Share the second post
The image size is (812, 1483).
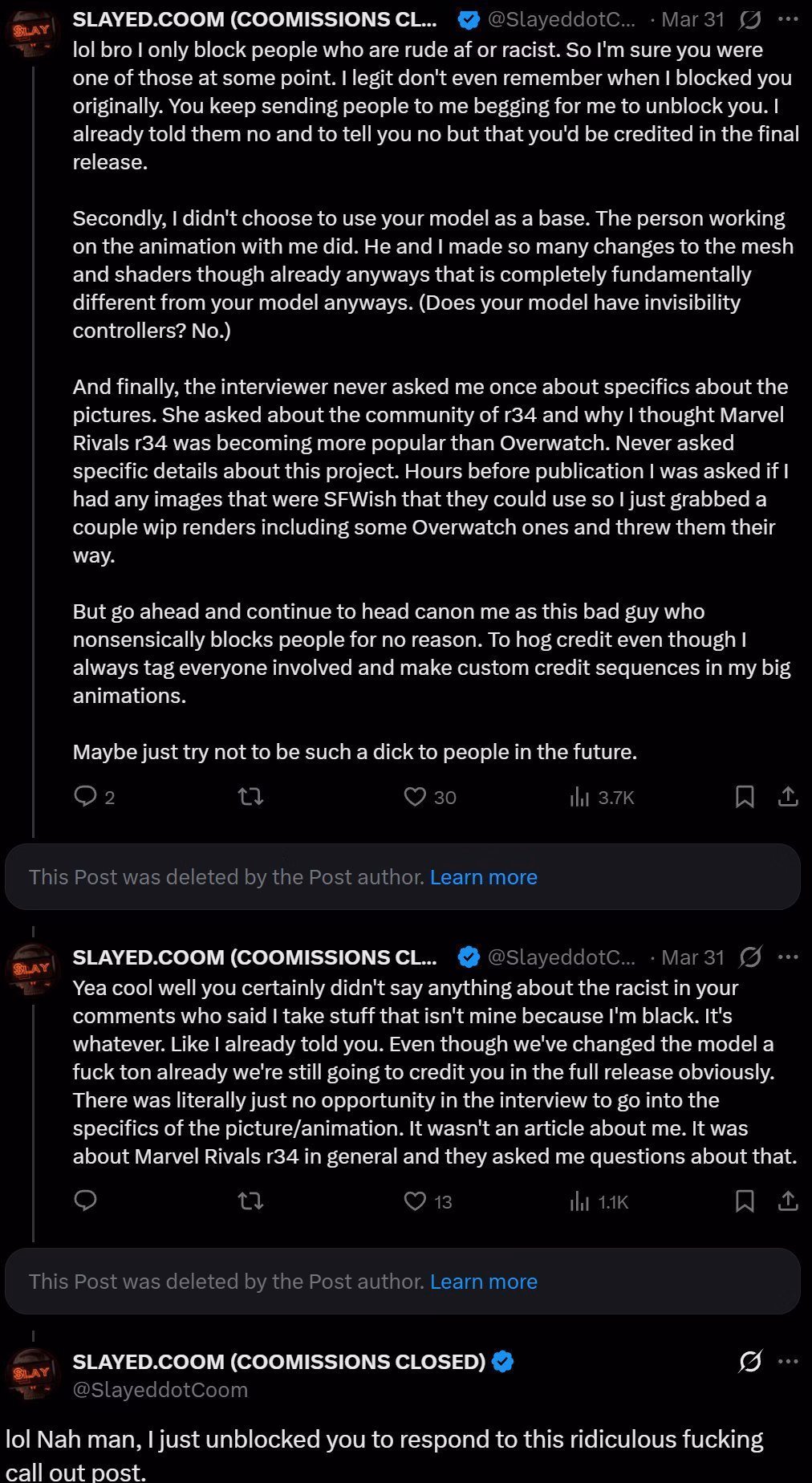(x=788, y=1201)
